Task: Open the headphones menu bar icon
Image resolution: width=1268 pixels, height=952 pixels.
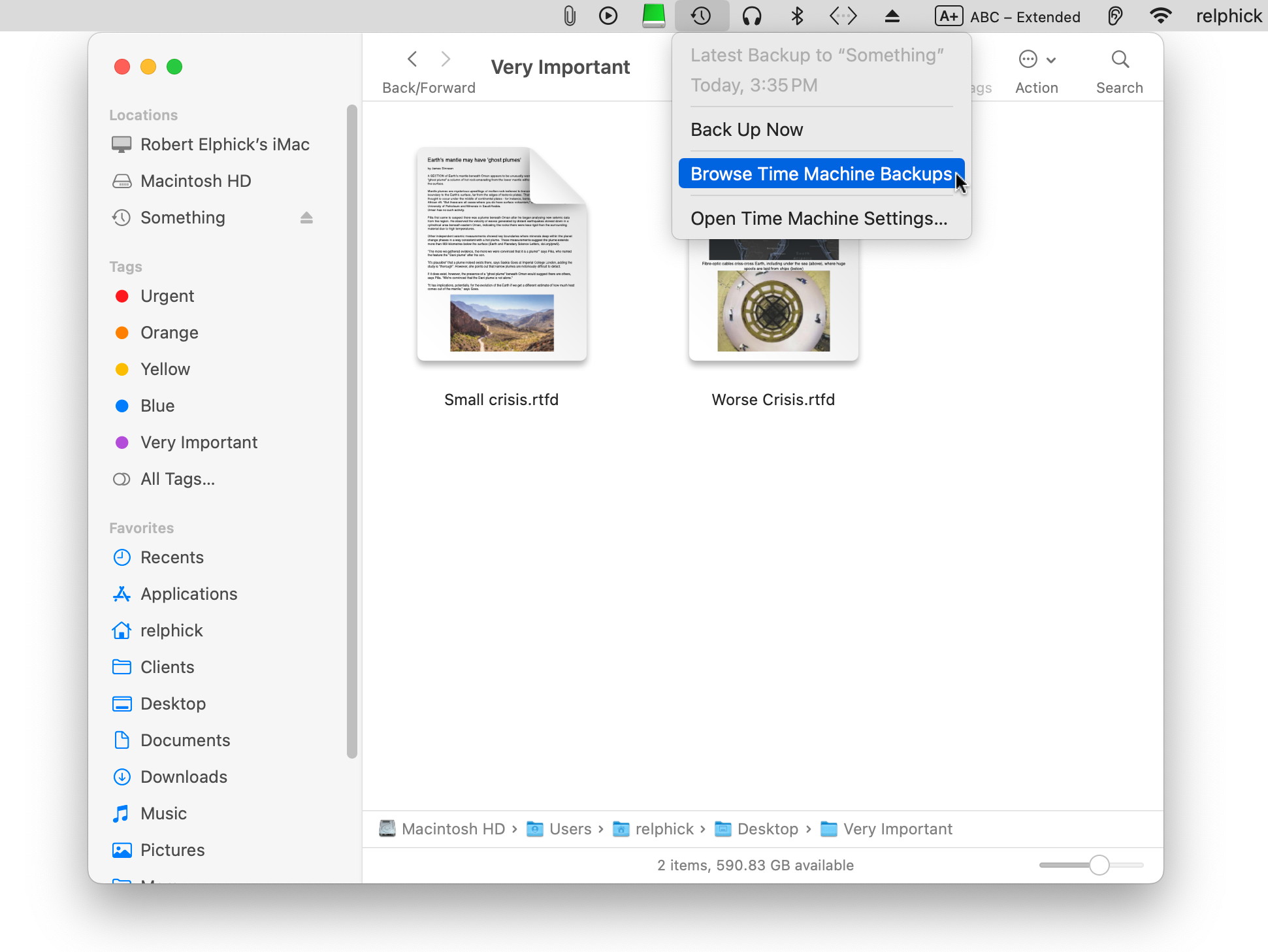Action: [x=751, y=16]
